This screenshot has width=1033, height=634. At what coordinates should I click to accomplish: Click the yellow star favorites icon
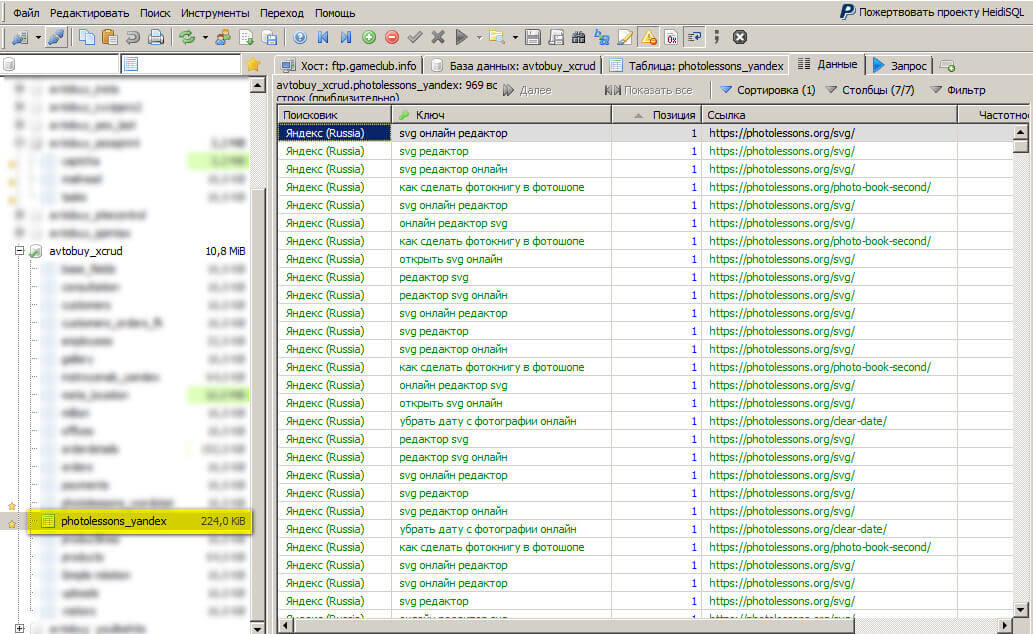[254, 65]
